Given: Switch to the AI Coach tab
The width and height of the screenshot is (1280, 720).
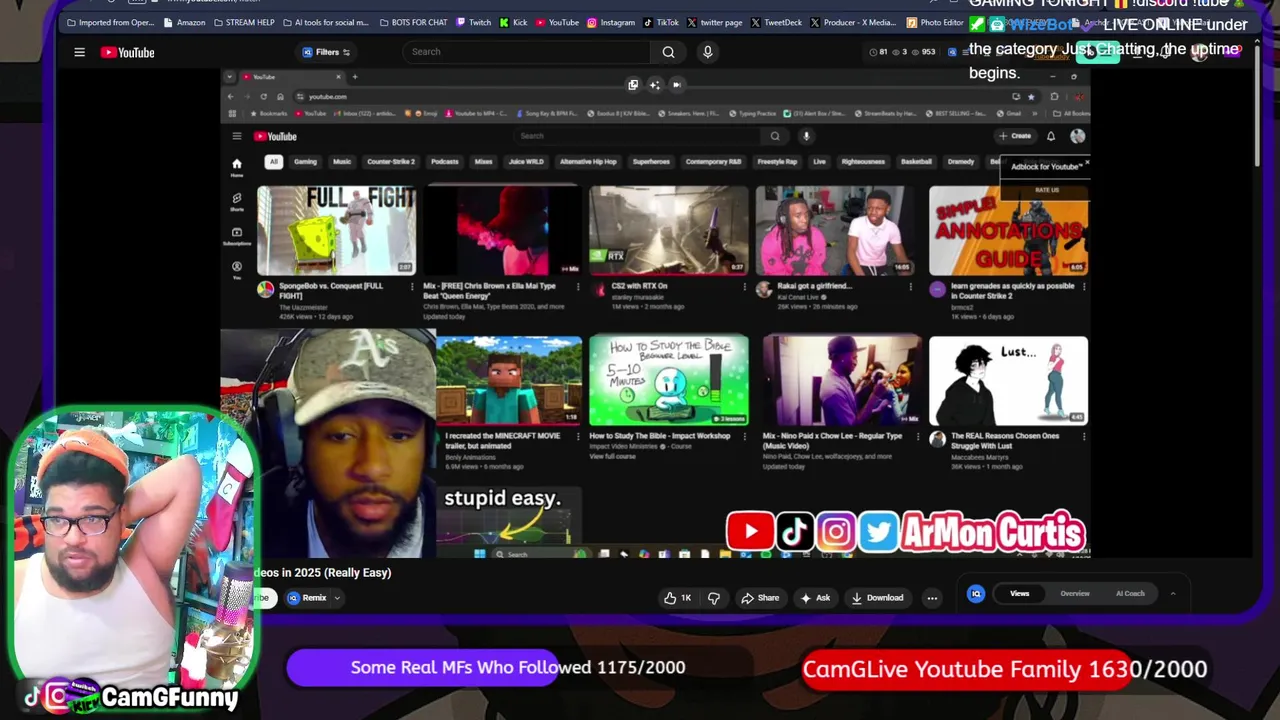Looking at the screenshot, I should [x=1130, y=594].
